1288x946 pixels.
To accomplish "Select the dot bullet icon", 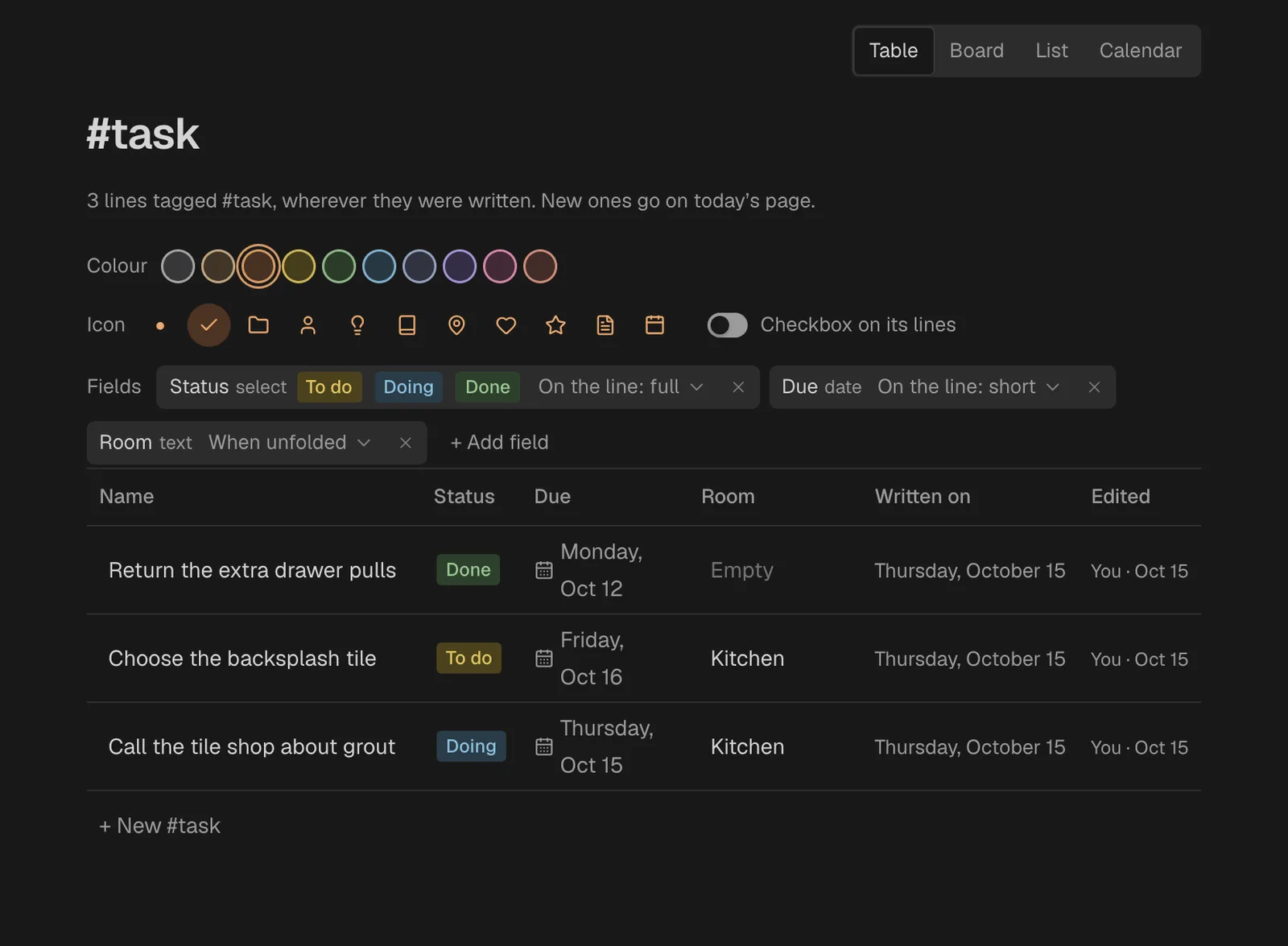I will click(x=160, y=325).
